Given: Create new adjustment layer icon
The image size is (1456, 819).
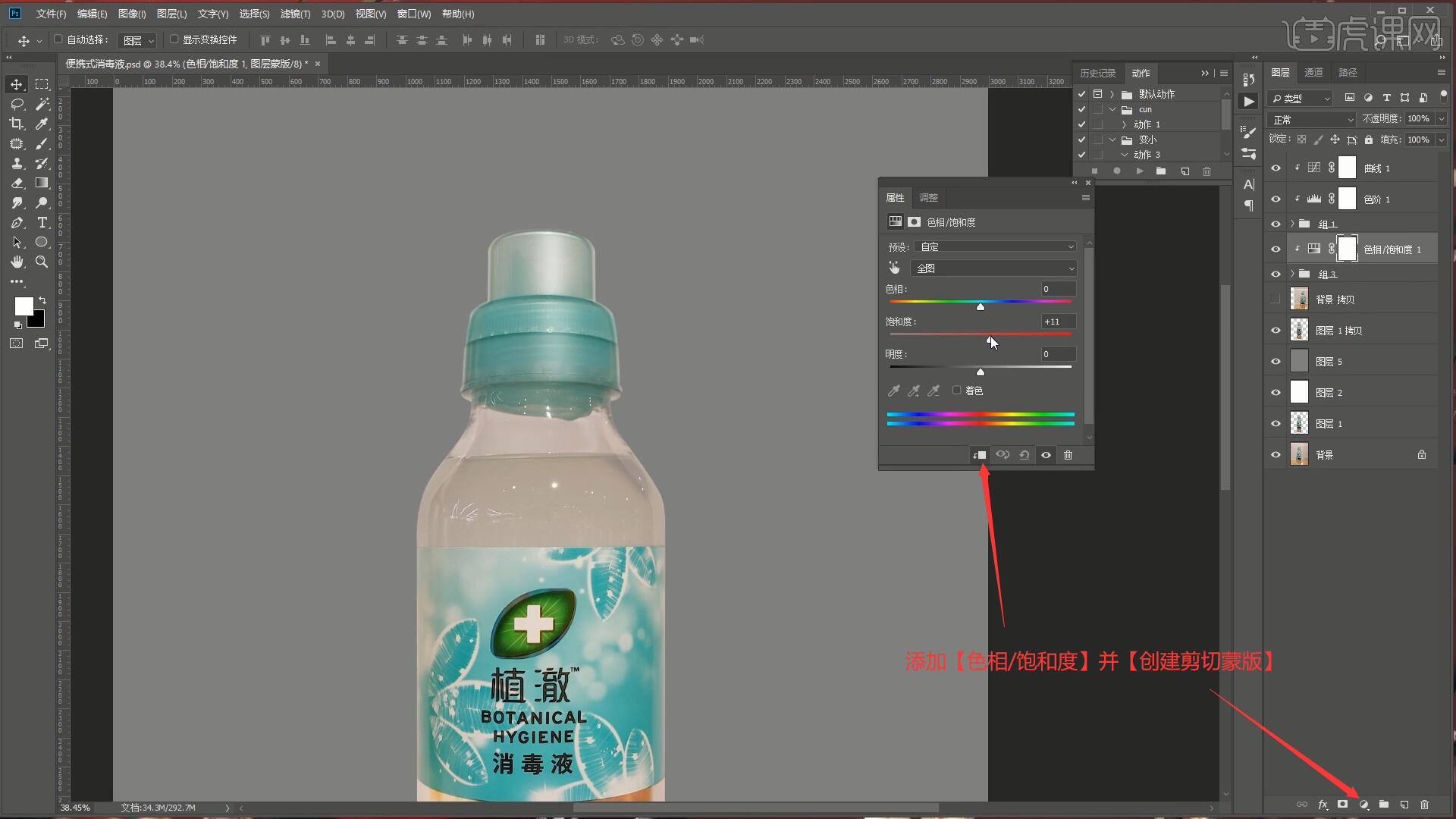Looking at the screenshot, I should click(x=1363, y=805).
